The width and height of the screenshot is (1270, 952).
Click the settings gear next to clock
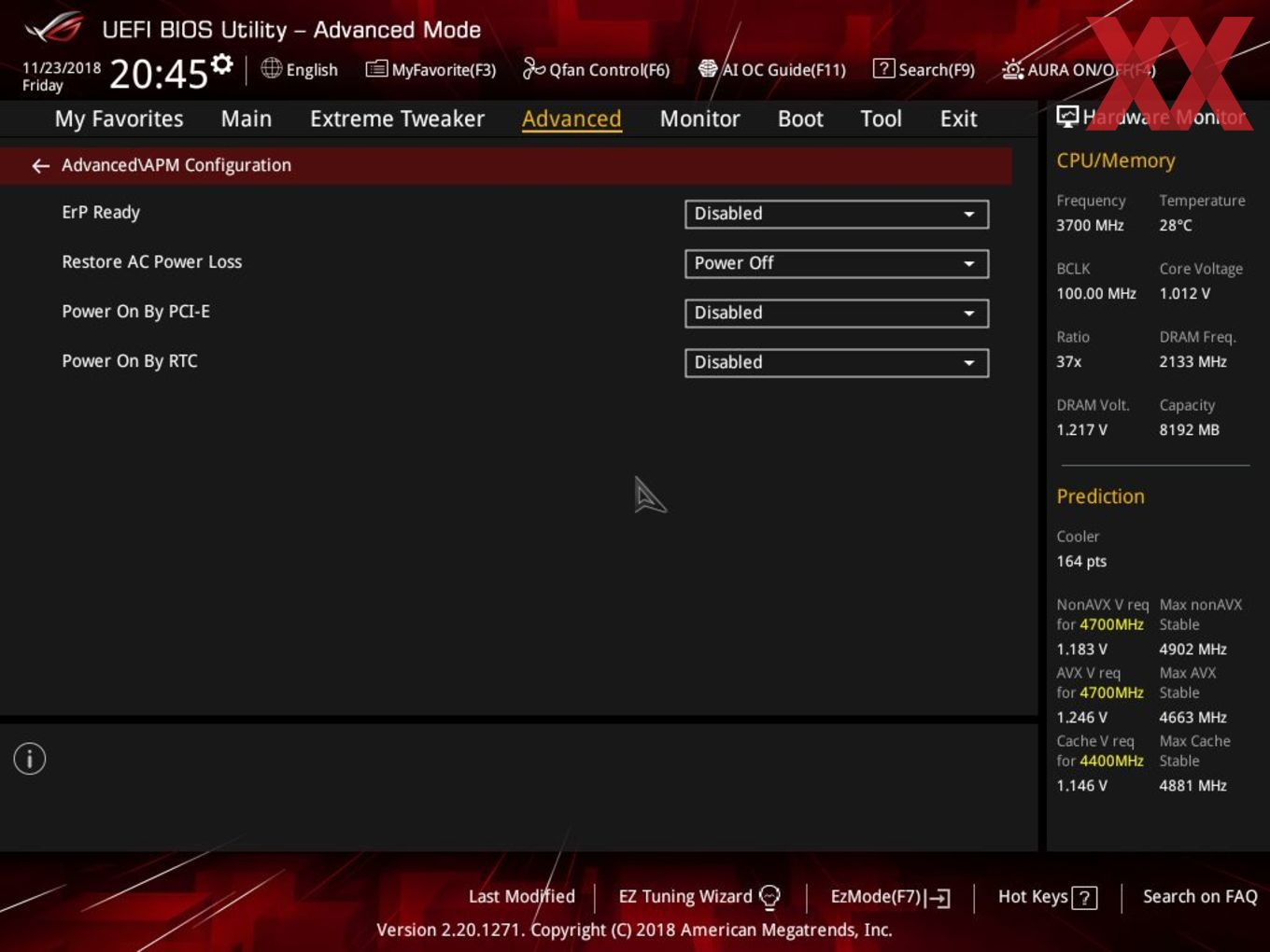[222, 64]
